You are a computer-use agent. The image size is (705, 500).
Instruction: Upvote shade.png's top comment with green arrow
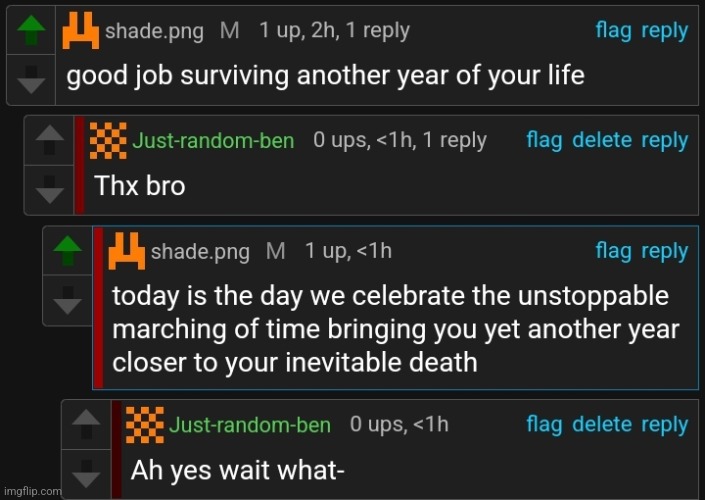[x=31, y=30]
